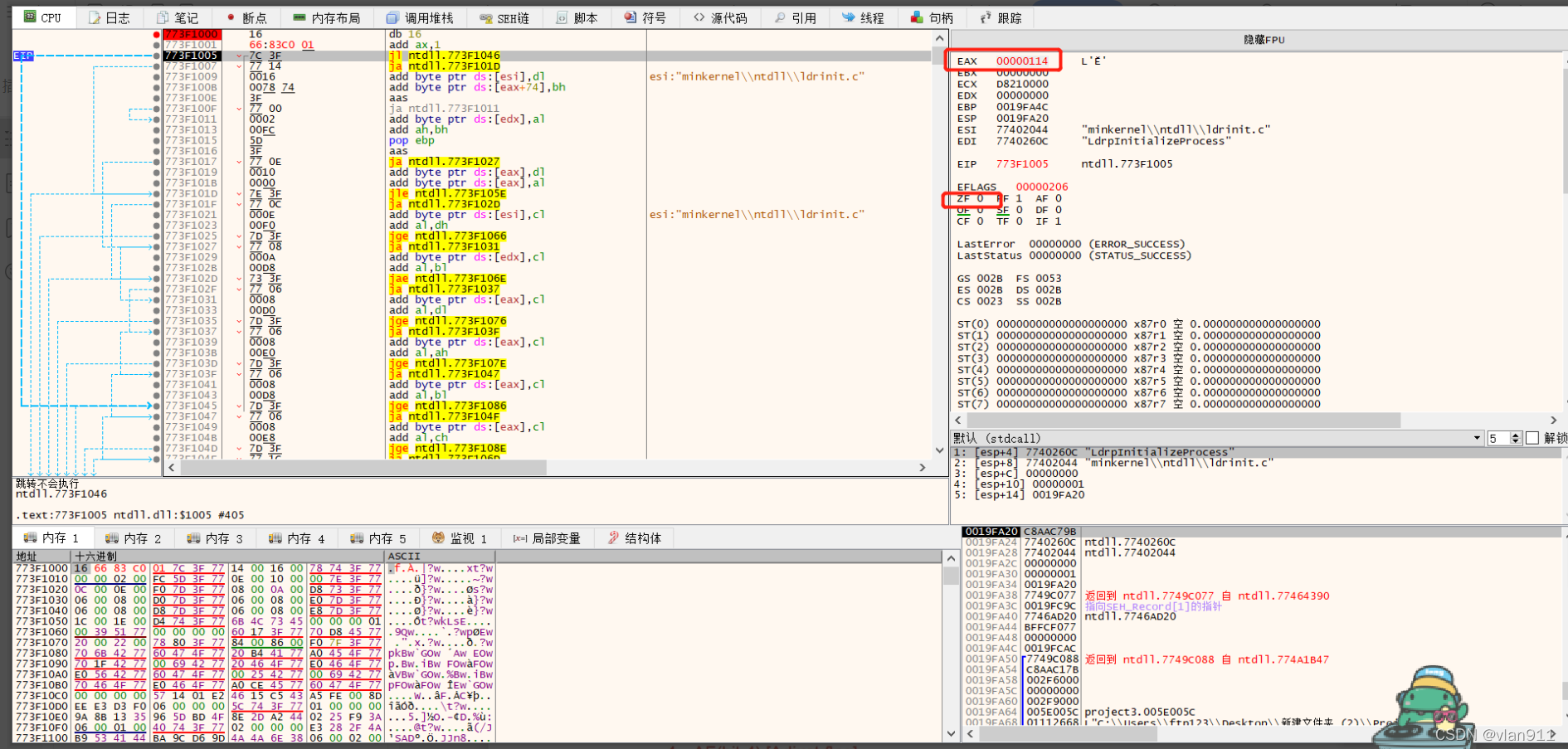This screenshot has width=1568, height=749.
Task: Click the 内存 2 dump tab icon
Action: coord(112,538)
